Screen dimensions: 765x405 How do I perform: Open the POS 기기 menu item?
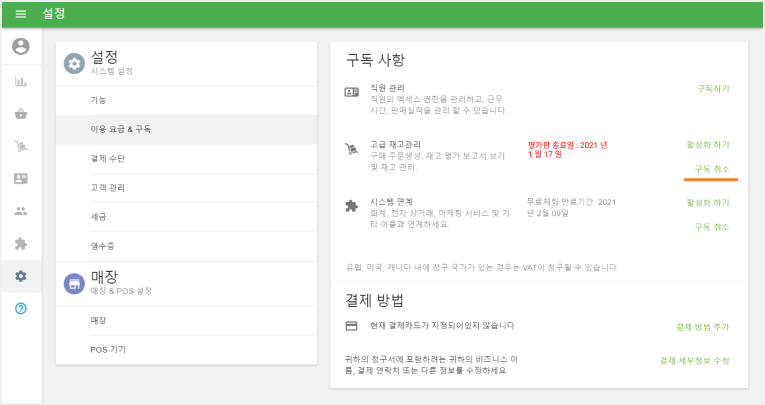coord(186,350)
